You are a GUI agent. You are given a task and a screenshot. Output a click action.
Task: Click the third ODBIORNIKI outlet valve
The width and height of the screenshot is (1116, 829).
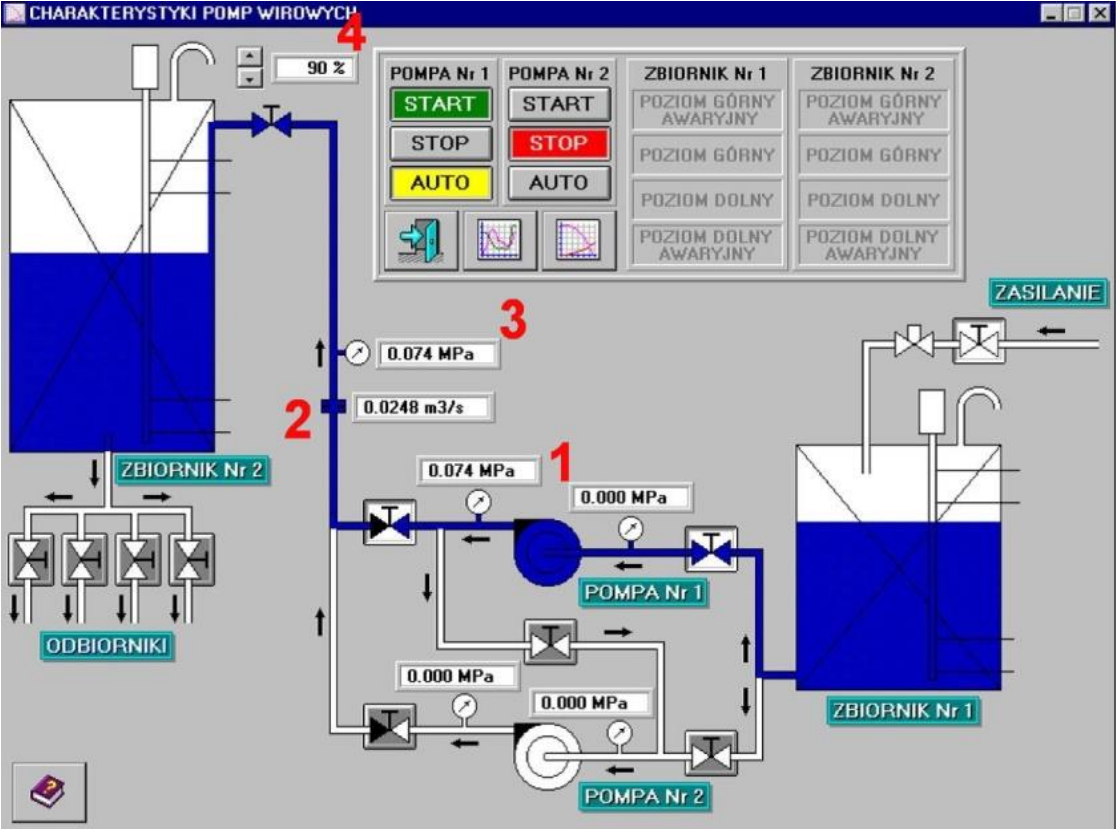pyautogui.click(x=137, y=560)
